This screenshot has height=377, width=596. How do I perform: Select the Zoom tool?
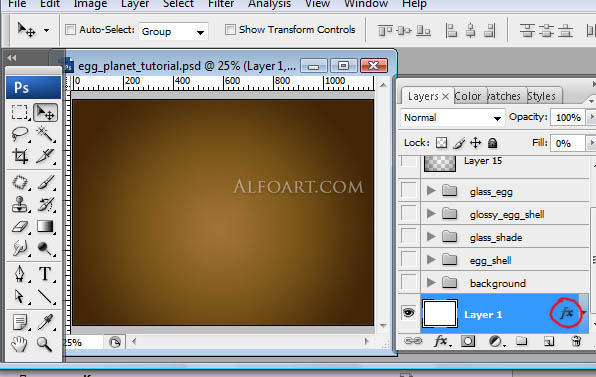coord(45,344)
